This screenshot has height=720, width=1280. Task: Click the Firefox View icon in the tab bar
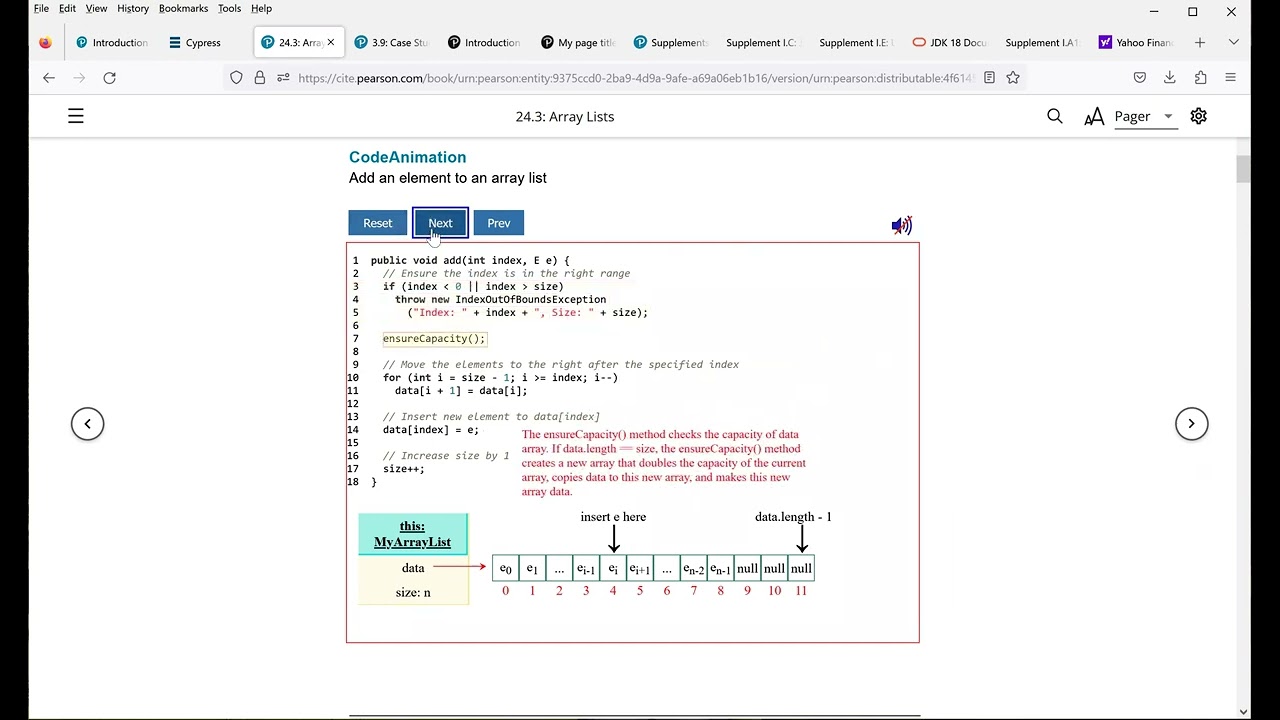pos(45,43)
